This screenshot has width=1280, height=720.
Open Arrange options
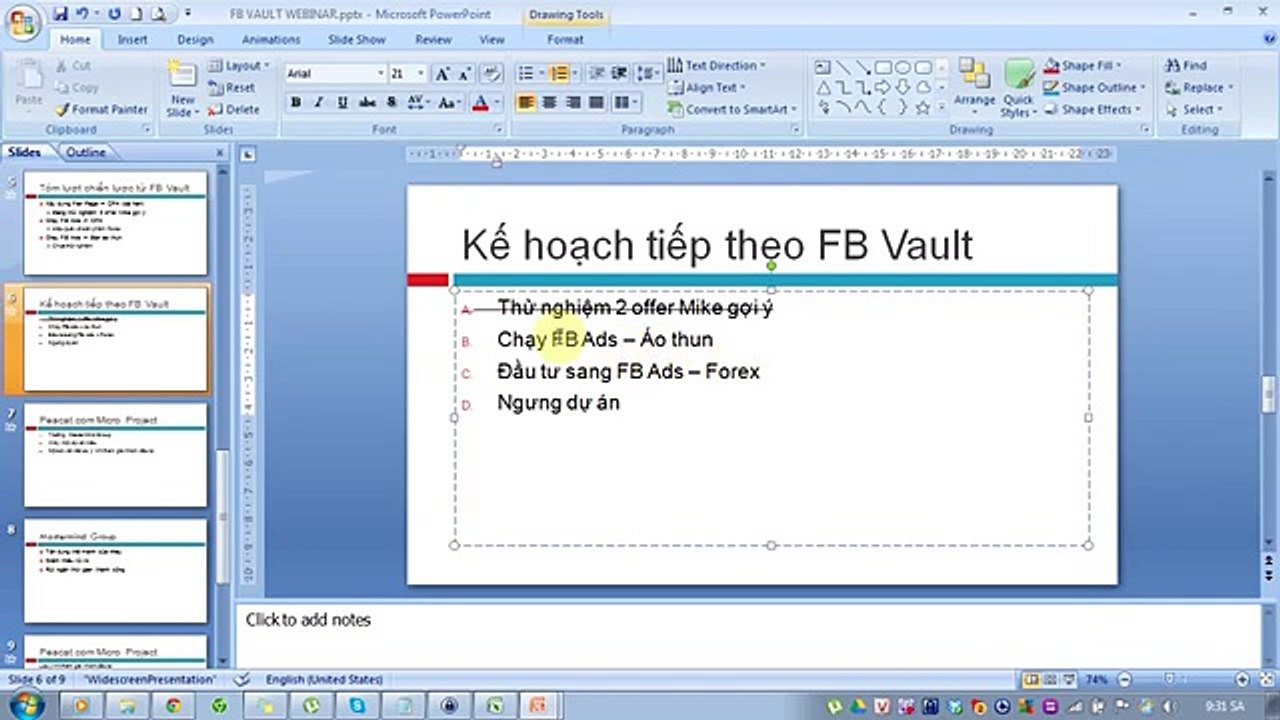tap(974, 85)
